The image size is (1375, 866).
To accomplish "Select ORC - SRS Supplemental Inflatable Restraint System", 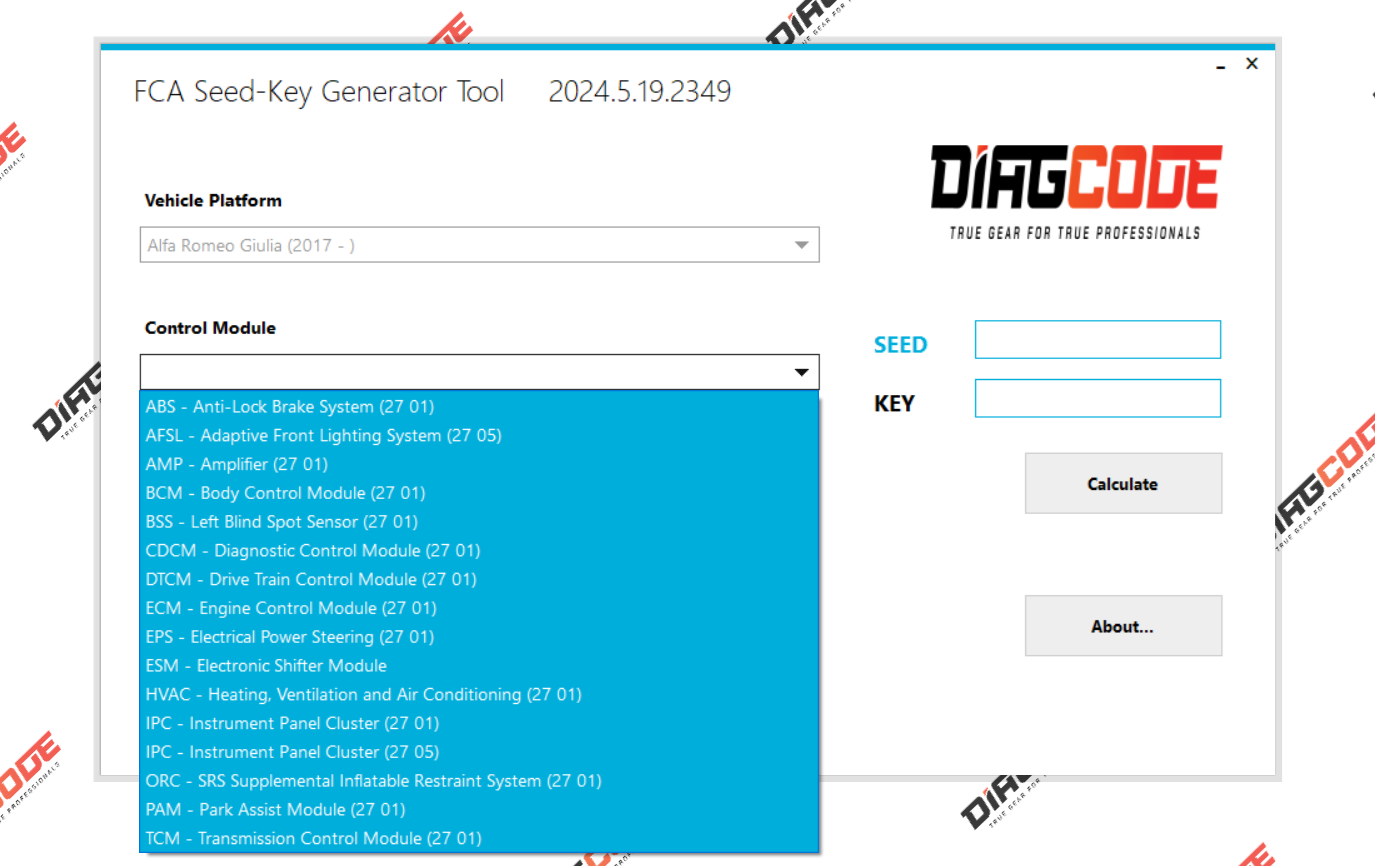I will point(479,781).
